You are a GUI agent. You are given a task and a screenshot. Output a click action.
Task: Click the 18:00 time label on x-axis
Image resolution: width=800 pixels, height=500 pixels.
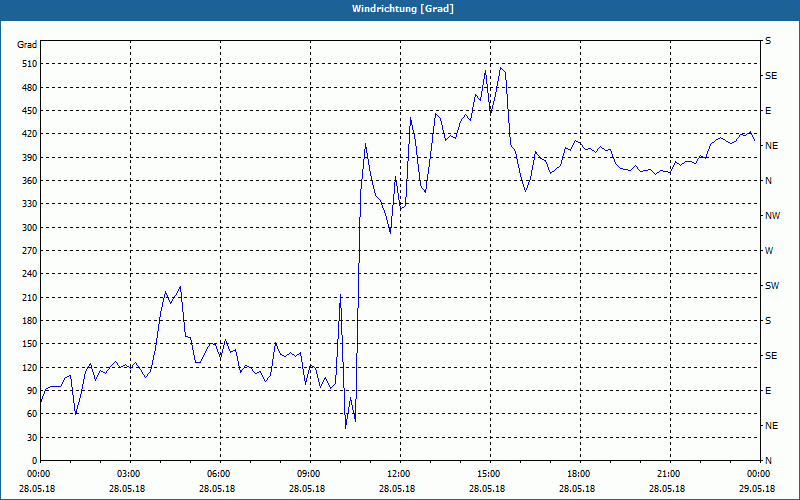coord(580,474)
